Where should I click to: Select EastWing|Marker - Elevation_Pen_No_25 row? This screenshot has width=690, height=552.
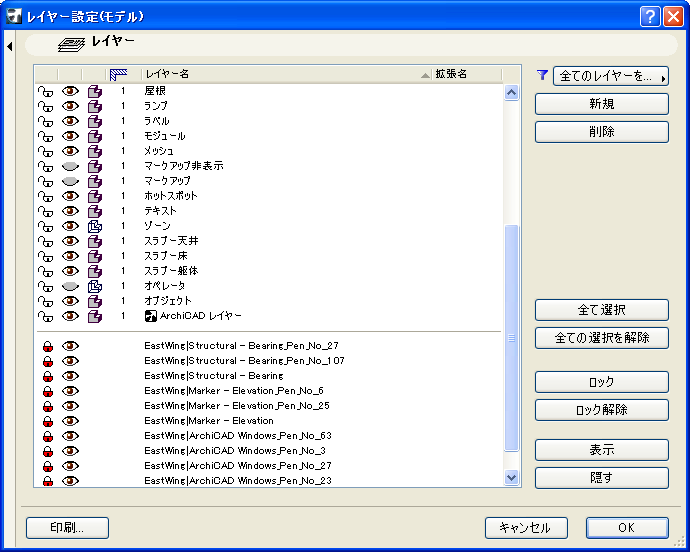click(x=237, y=406)
